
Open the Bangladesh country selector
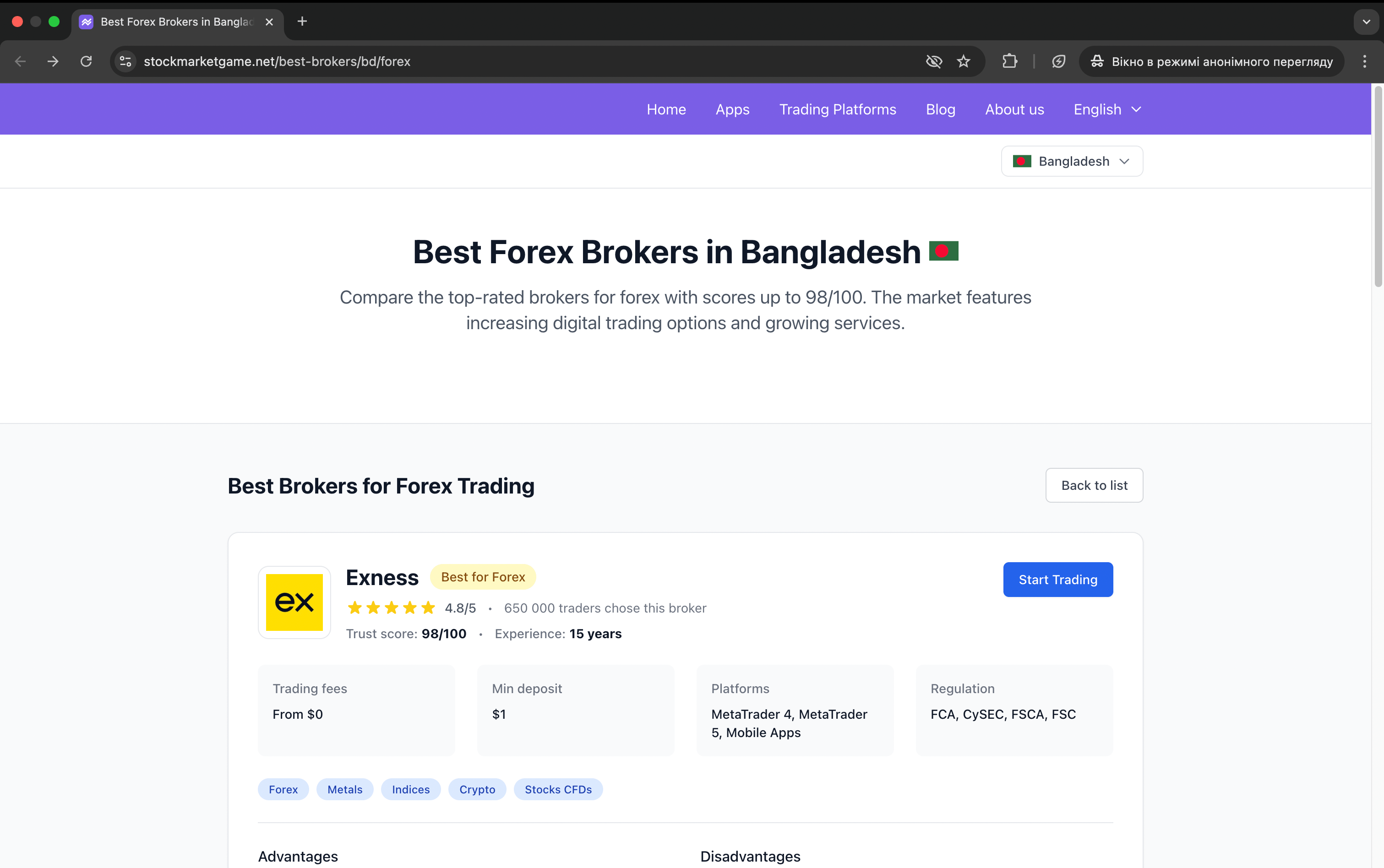[1072, 161]
